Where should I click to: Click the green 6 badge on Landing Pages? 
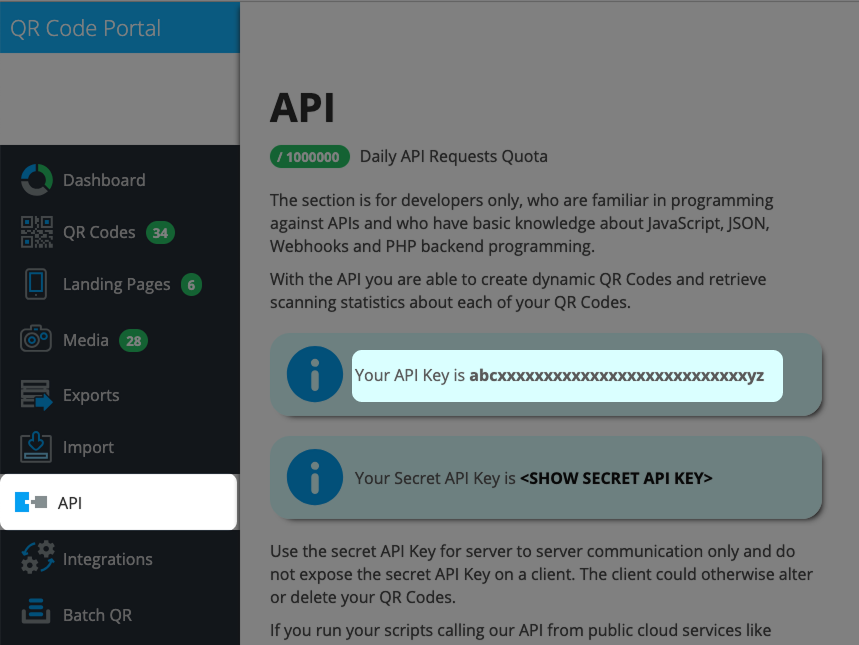tap(191, 285)
